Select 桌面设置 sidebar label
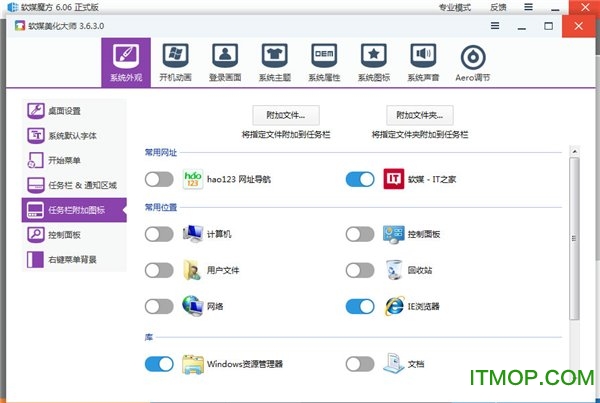 [64, 111]
